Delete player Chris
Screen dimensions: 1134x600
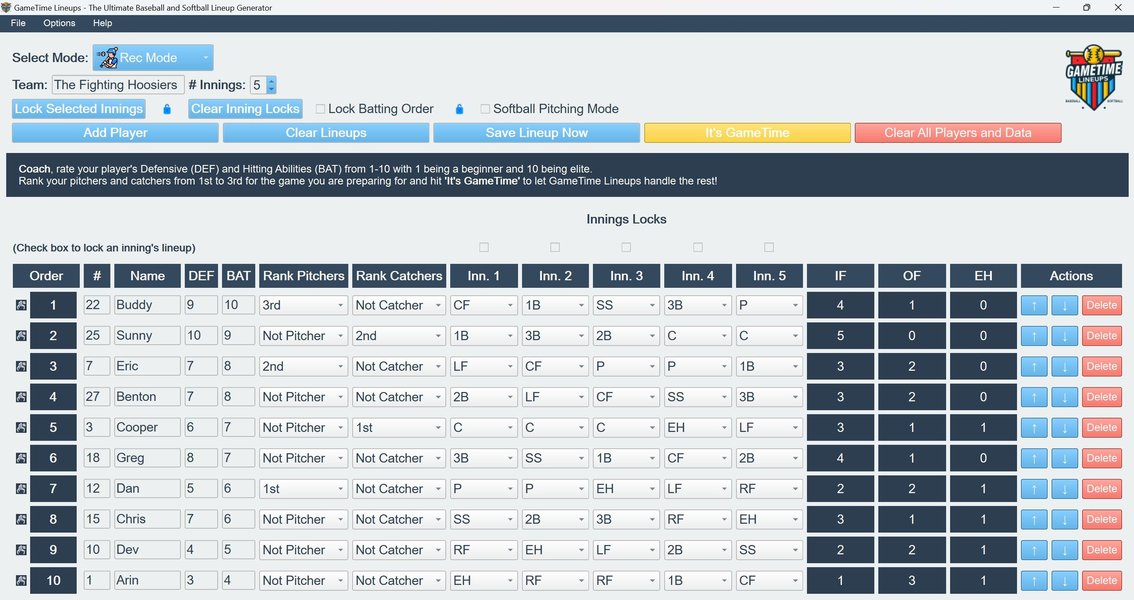point(1101,519)
